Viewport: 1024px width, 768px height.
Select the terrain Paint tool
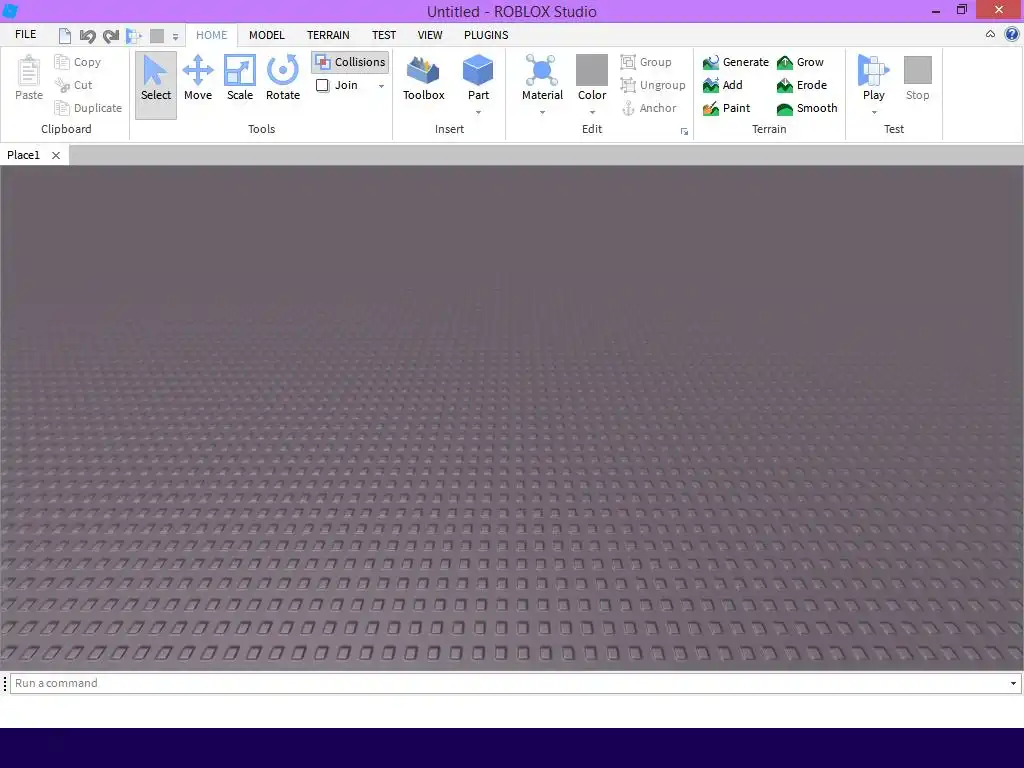click(726, 108)
